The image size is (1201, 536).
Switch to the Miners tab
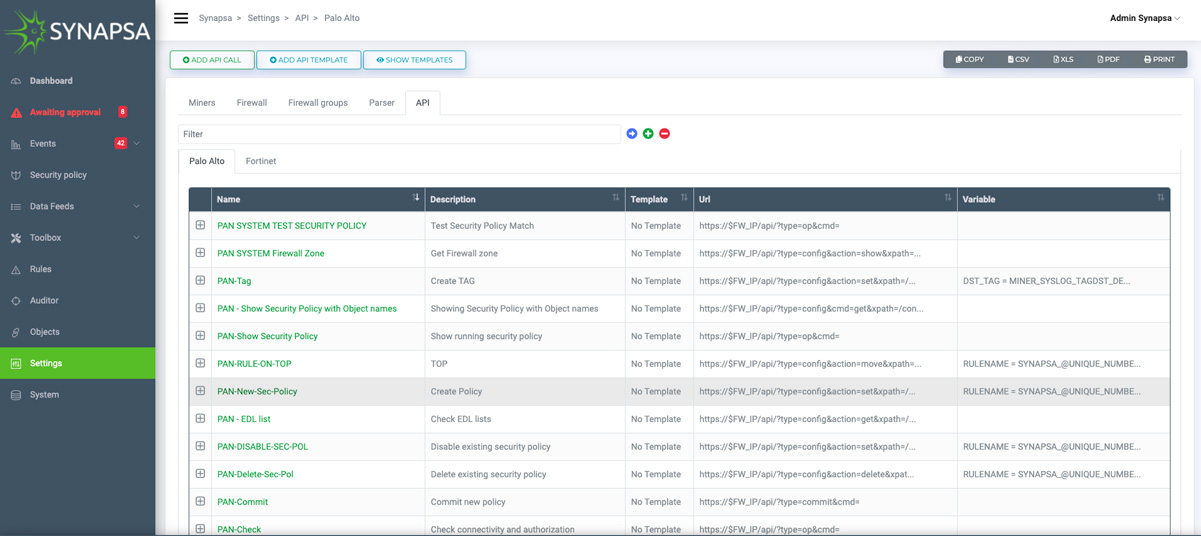[x=202, y=103]
